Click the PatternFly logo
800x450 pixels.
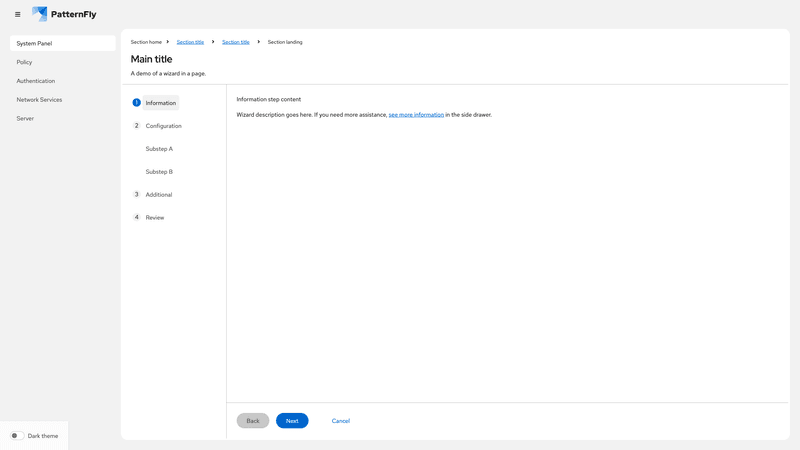(x=64, y=14)
